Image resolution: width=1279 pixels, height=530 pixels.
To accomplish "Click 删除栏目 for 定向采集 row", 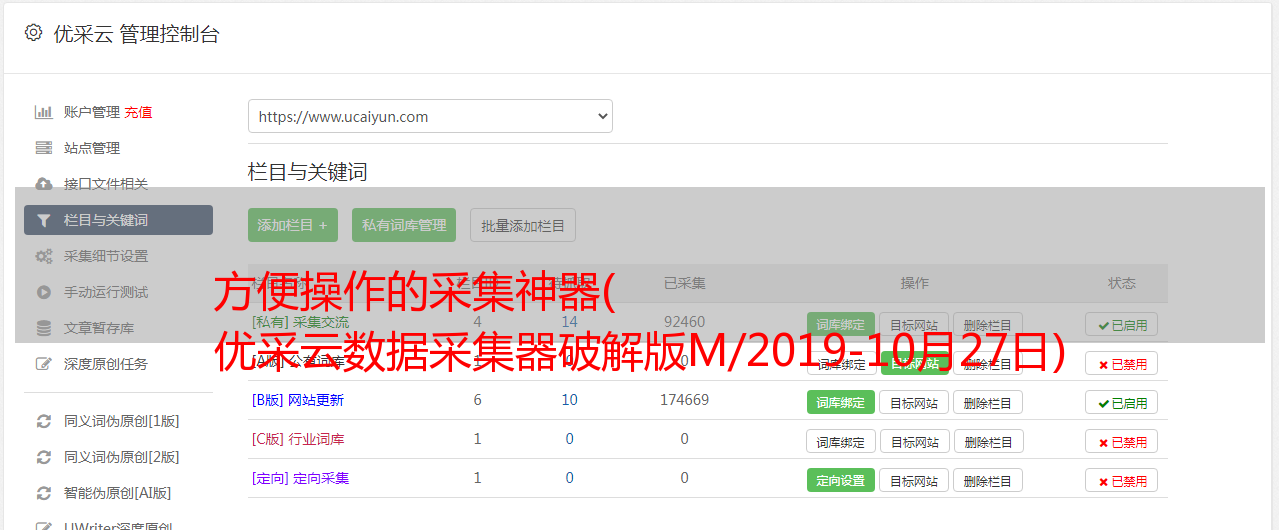I will [988, 481].
